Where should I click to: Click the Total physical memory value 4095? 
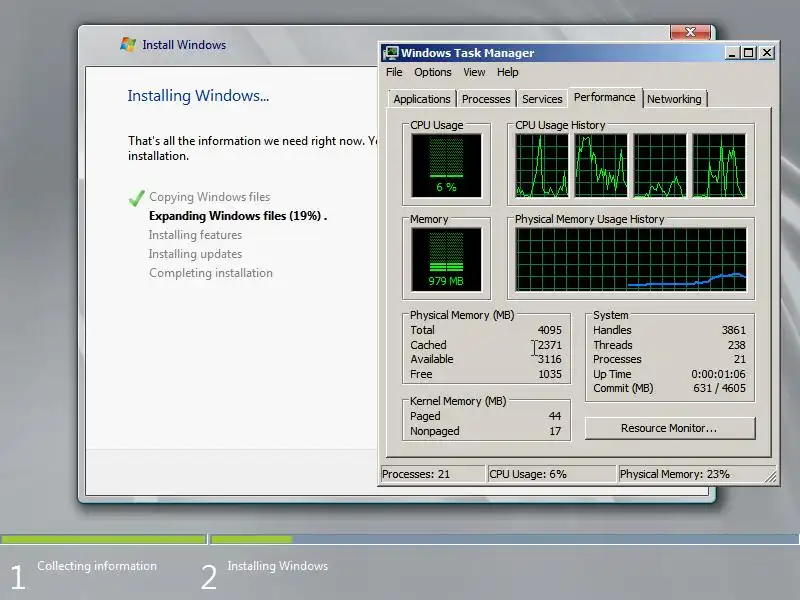[549, 330]
